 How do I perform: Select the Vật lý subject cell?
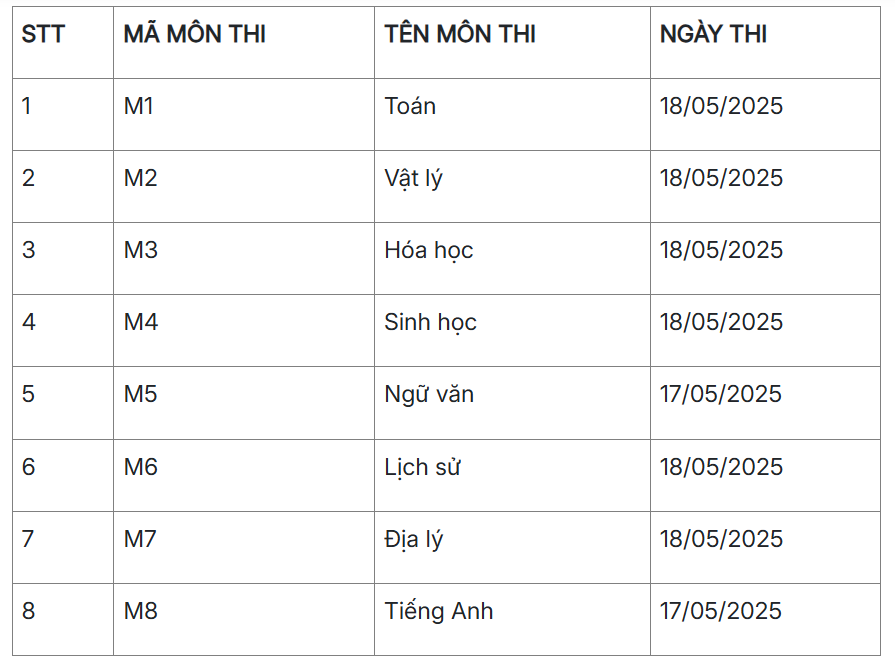click(x=413, y=178)
